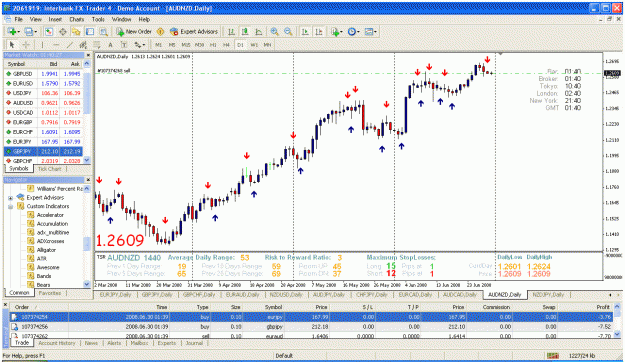The height and width of the screenshot is (362, 625).
Task: Select the text 'A' drawing tool
Action: click(x=110, y=45)
